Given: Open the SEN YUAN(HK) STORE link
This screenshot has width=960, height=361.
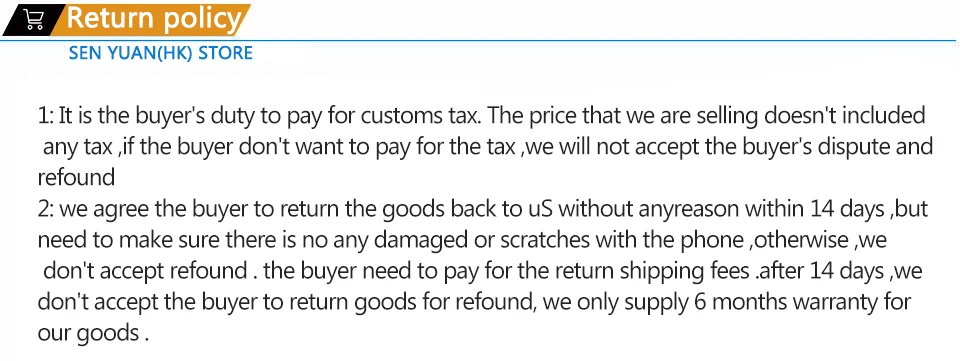Looking at the screenshot, I should [160, 53].
